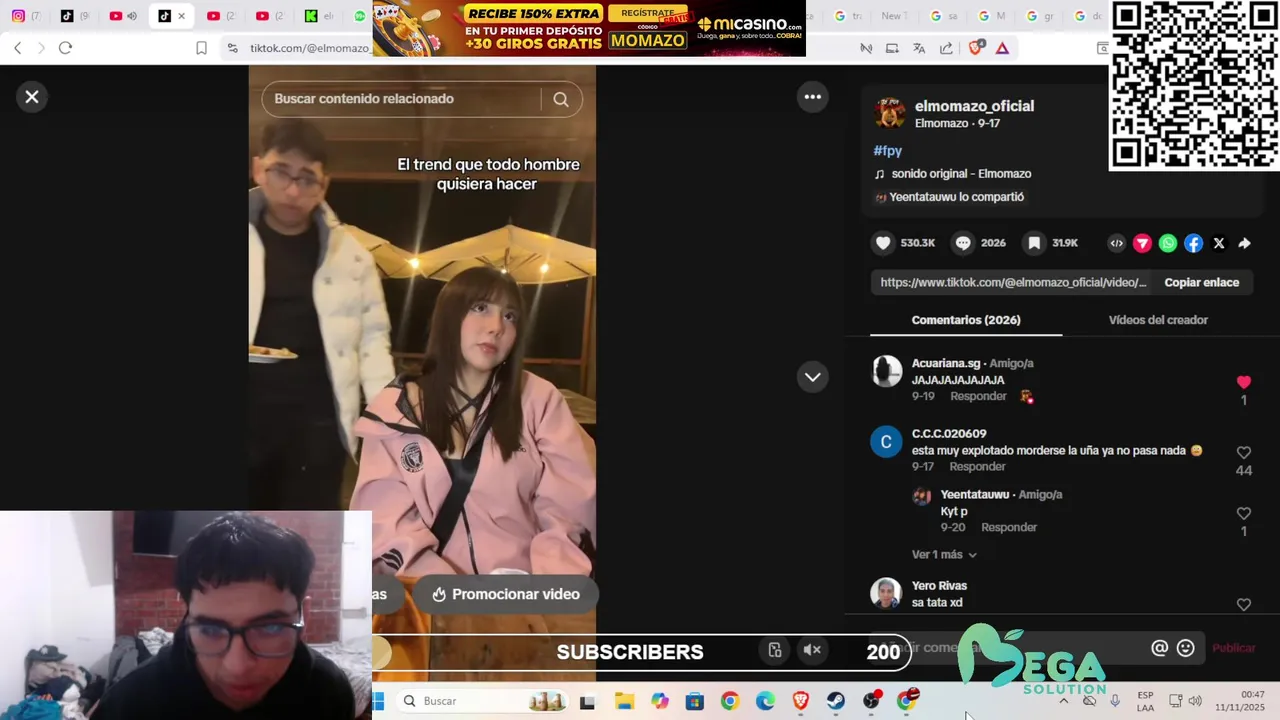Click the tiktok.com address bar
The height and width of the screenshot is (720, 1280).
[x=309, y=48]
